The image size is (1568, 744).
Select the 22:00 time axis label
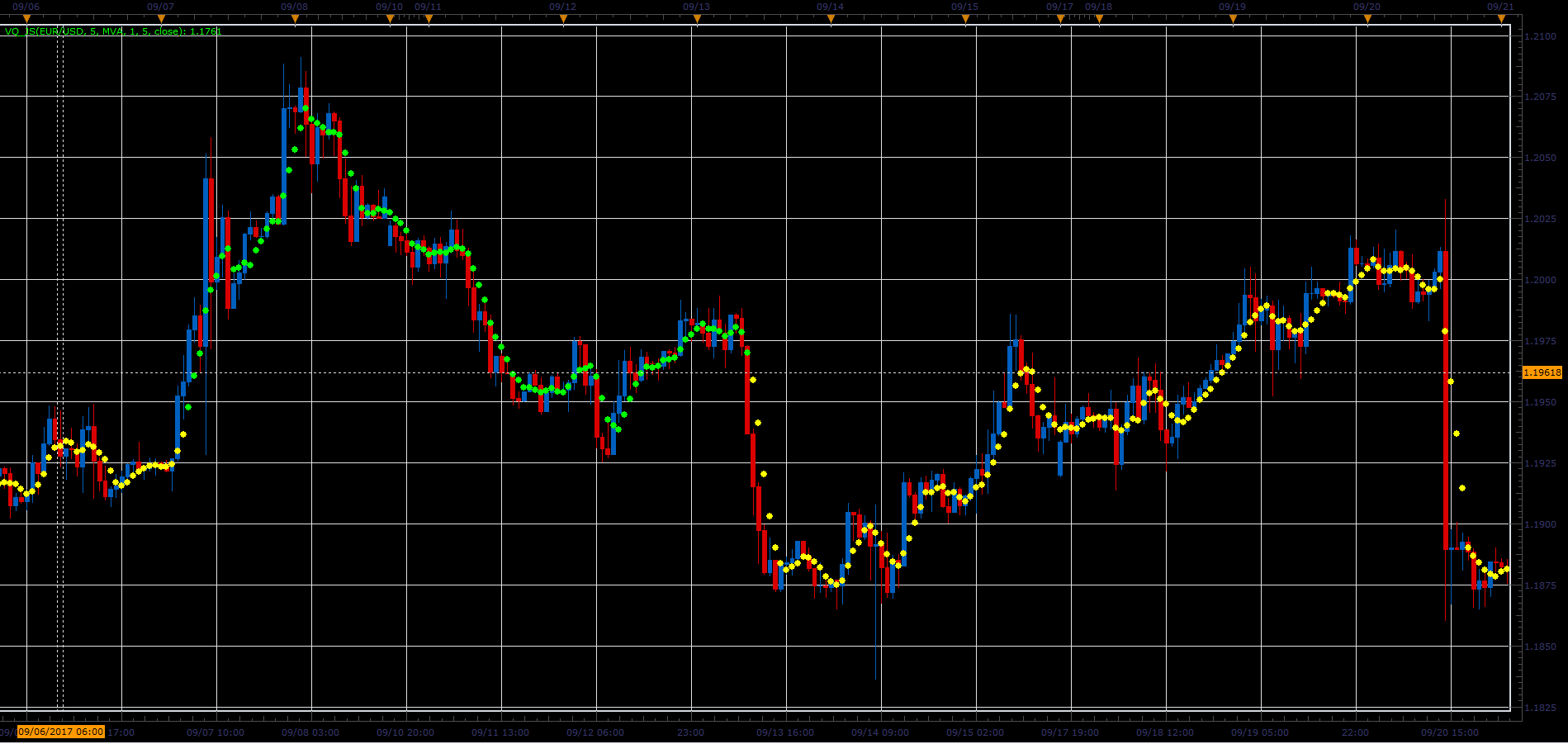pos(1355,732)
